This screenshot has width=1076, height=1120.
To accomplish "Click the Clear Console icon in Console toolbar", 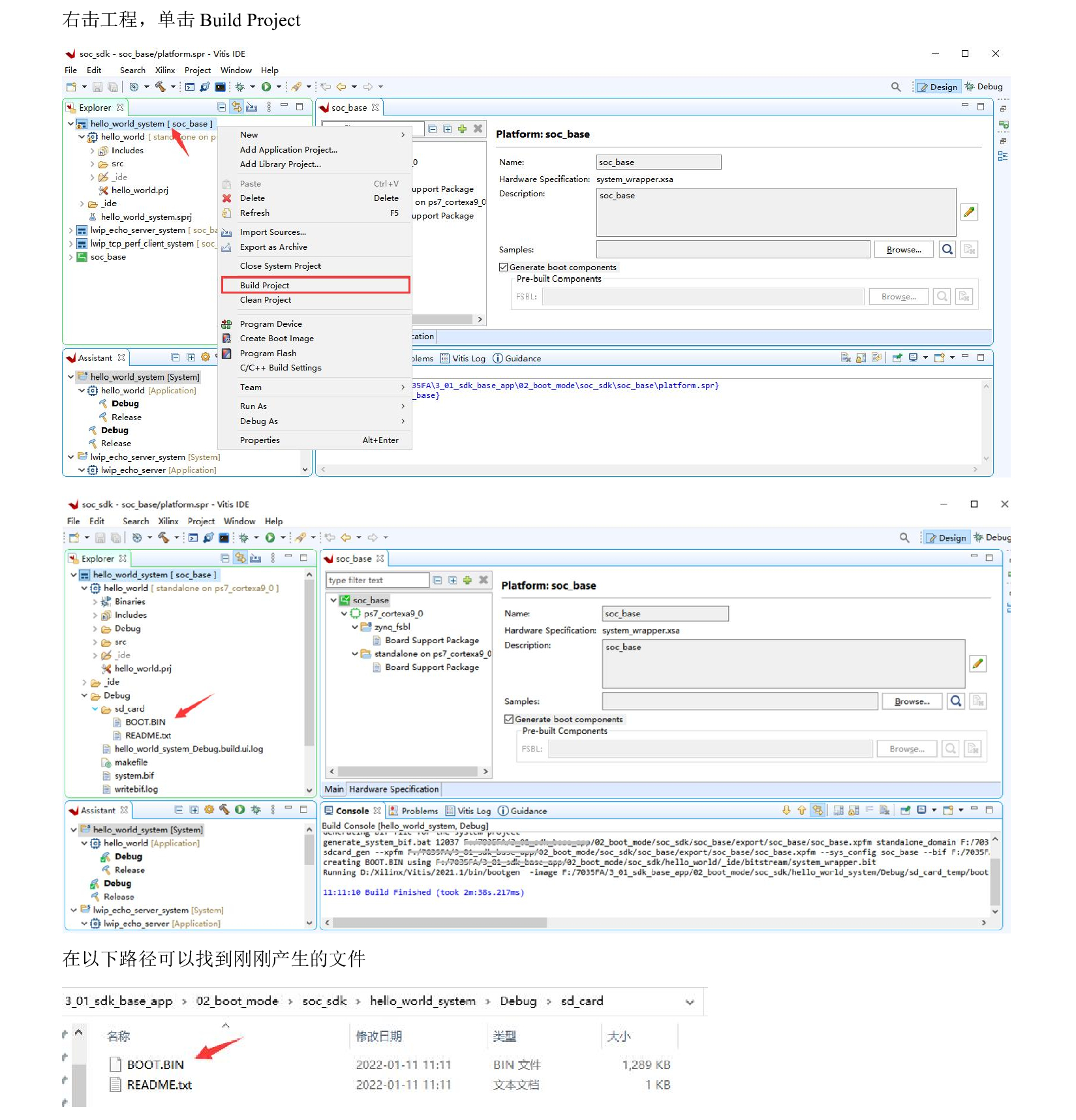I will (884, 810).
